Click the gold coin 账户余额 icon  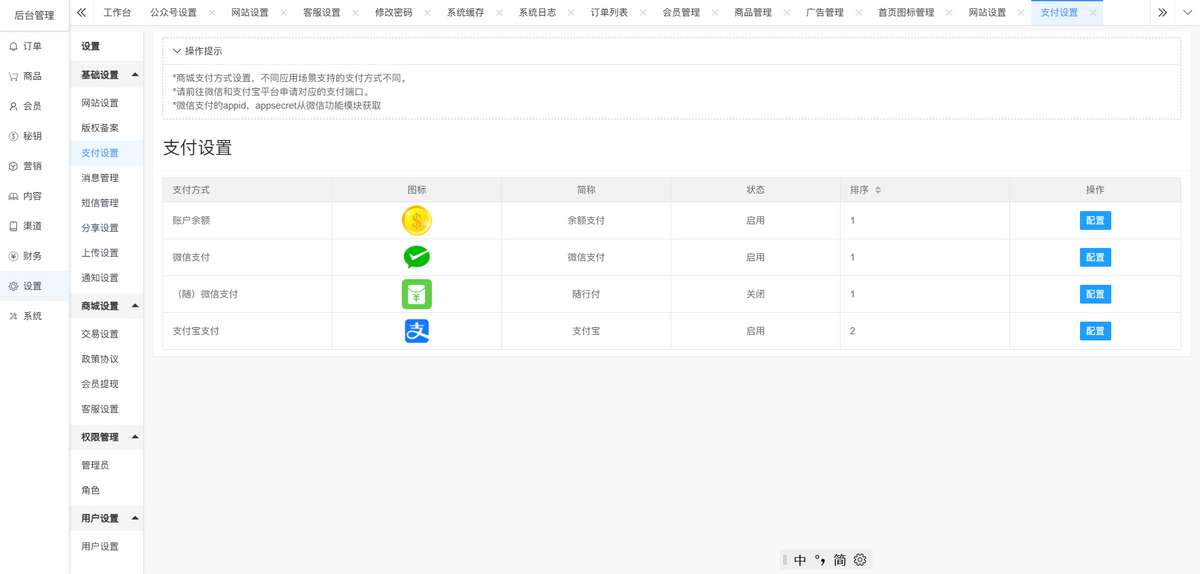tap(417, 221)
